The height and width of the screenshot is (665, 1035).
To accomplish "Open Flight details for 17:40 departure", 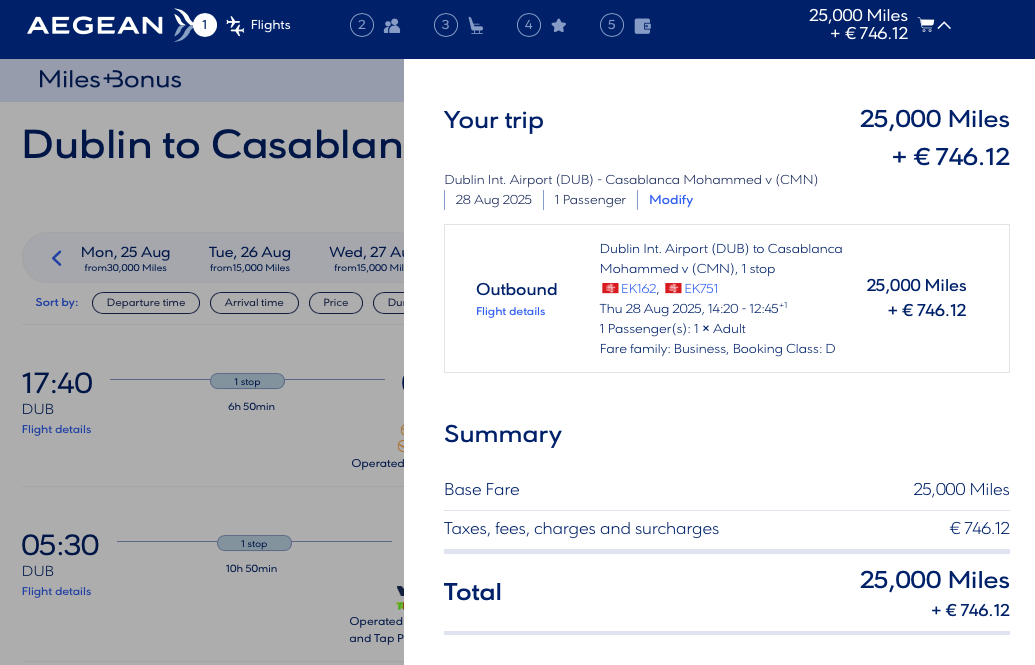I will pos(56,429).
